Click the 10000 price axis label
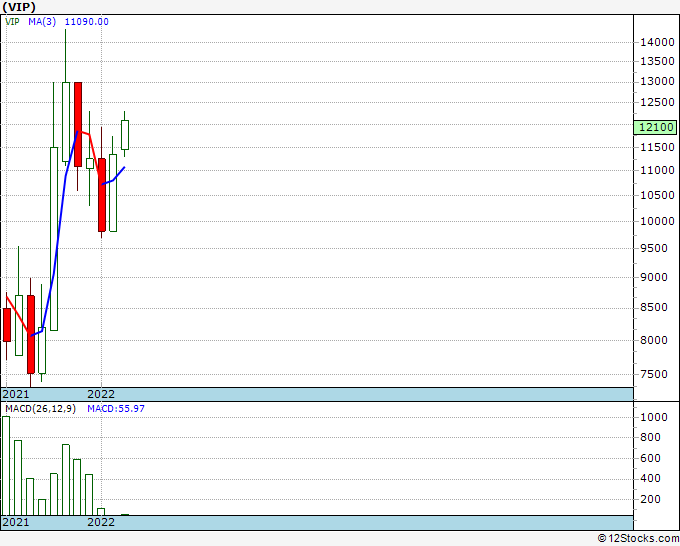680x546 pixels. [657, 221]
